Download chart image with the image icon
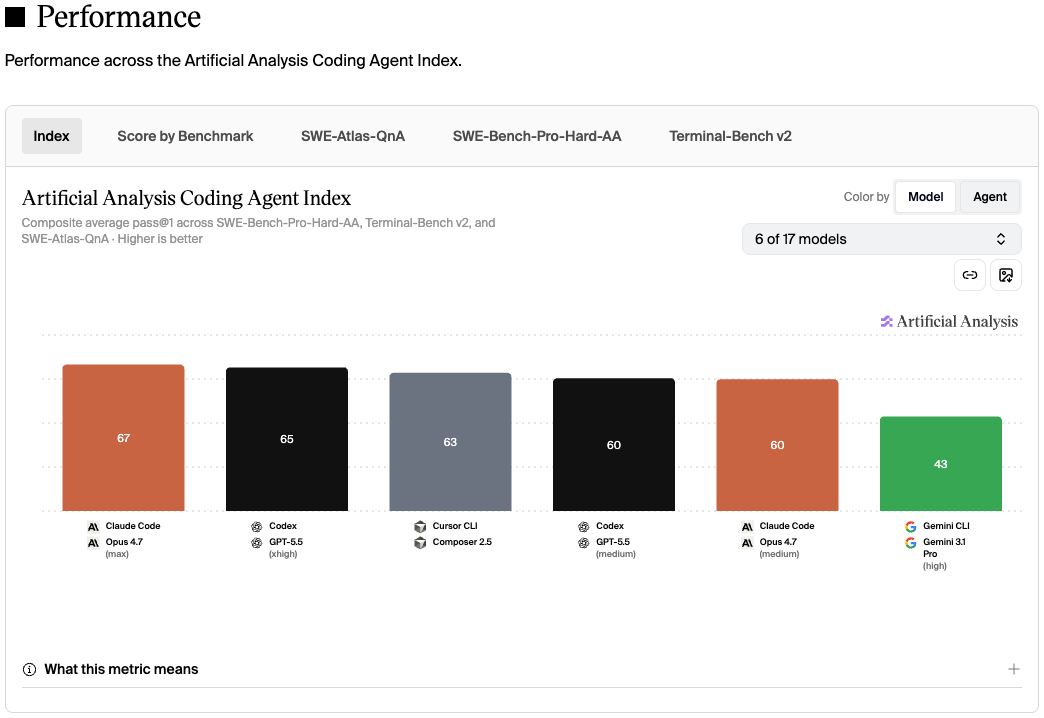 click(1005, 275)
